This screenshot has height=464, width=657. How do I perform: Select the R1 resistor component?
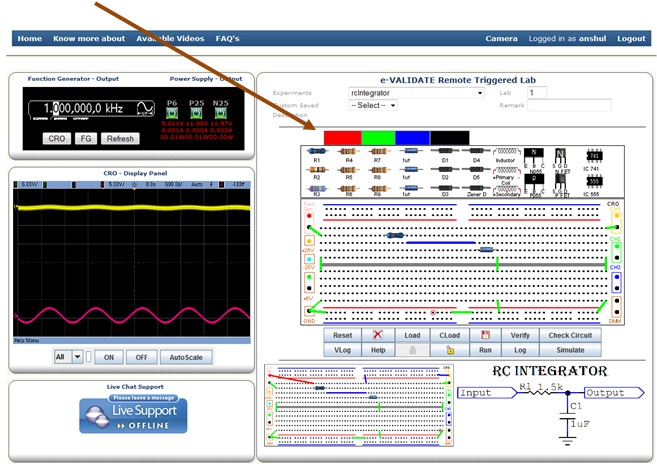[318, 151]
